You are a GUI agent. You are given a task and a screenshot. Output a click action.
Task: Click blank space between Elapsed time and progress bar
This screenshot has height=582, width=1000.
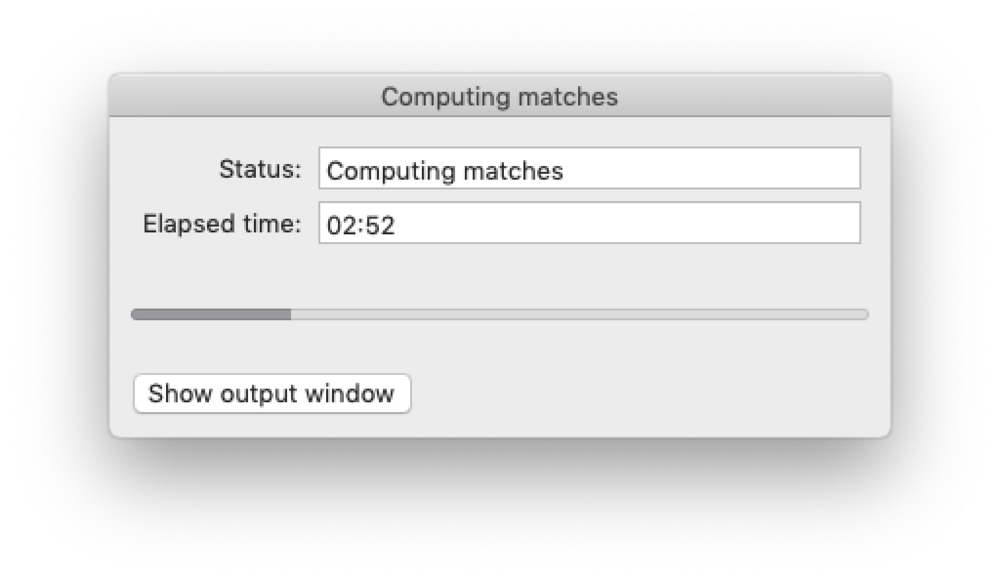coord(500,275)
